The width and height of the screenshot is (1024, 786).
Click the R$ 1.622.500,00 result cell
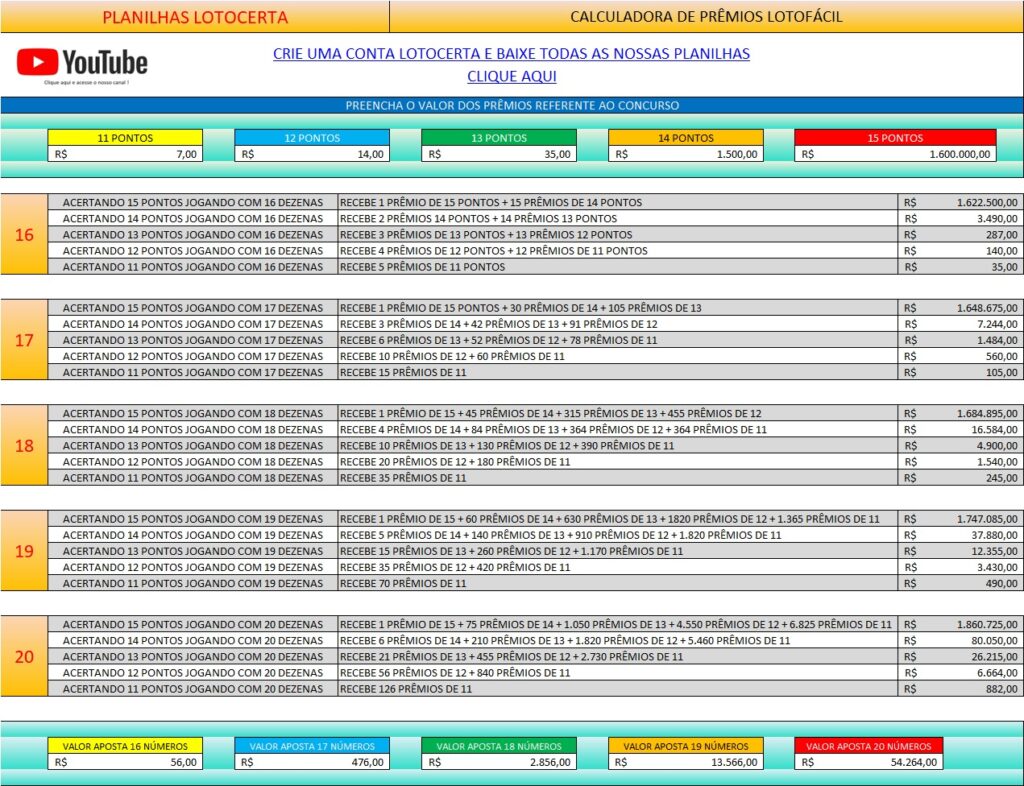tap(960, 203)
